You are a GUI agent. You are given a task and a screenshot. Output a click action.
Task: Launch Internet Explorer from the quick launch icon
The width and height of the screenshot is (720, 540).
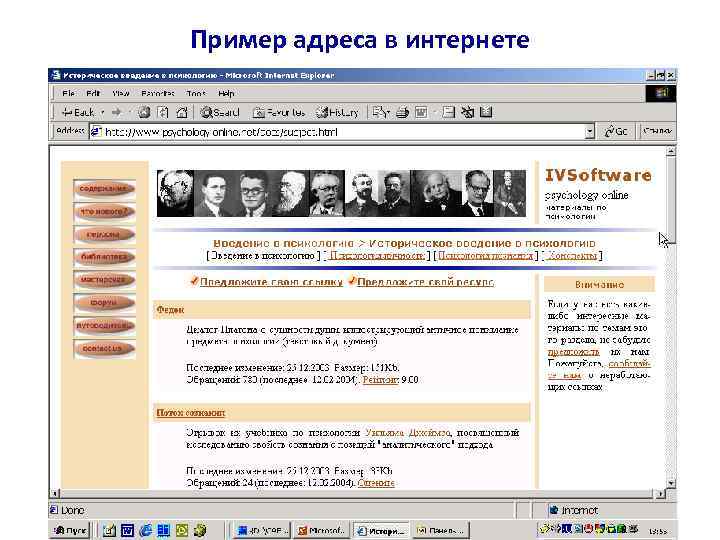click(x=146, y=530)
